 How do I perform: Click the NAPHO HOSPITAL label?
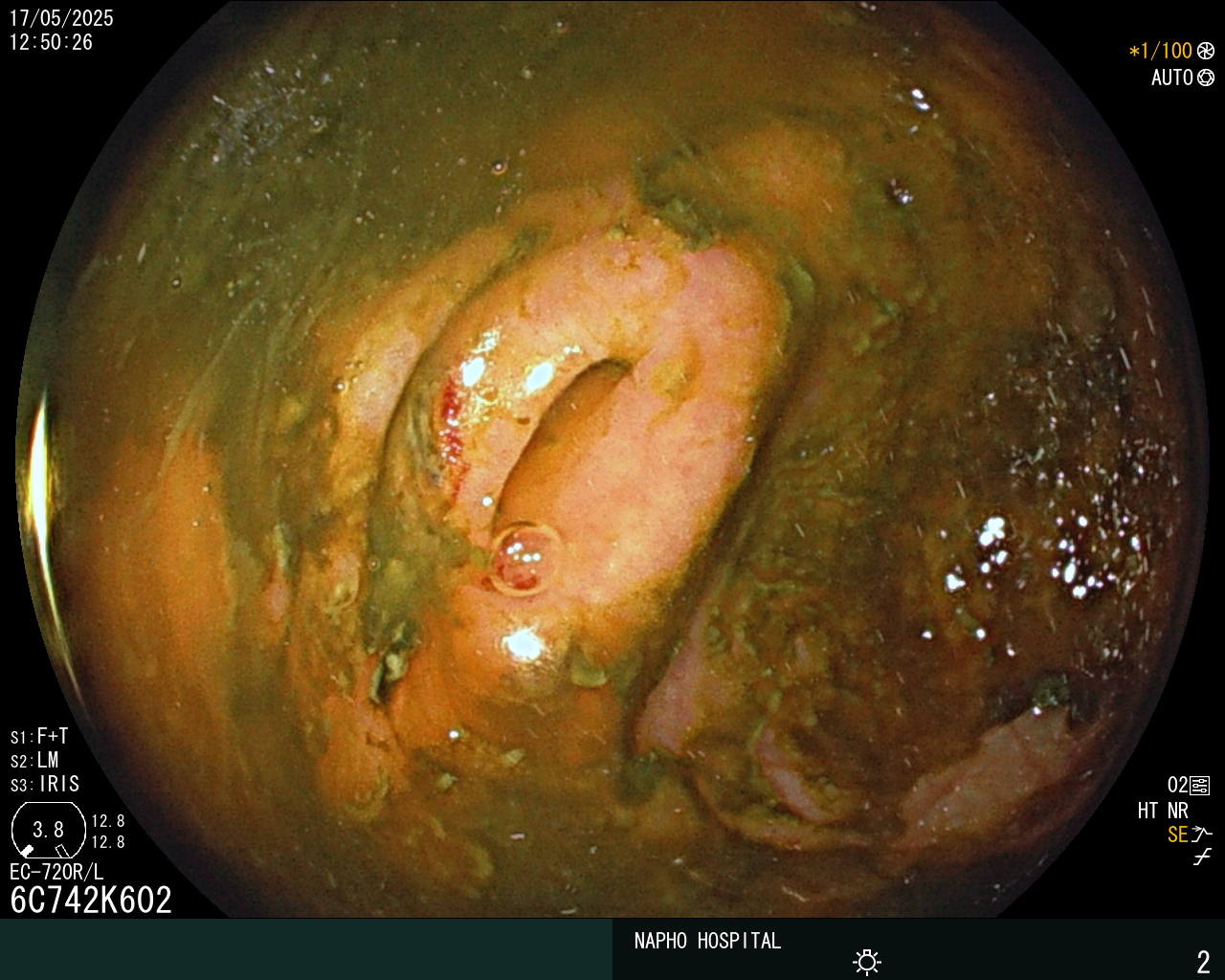click(x=707, y=941)
